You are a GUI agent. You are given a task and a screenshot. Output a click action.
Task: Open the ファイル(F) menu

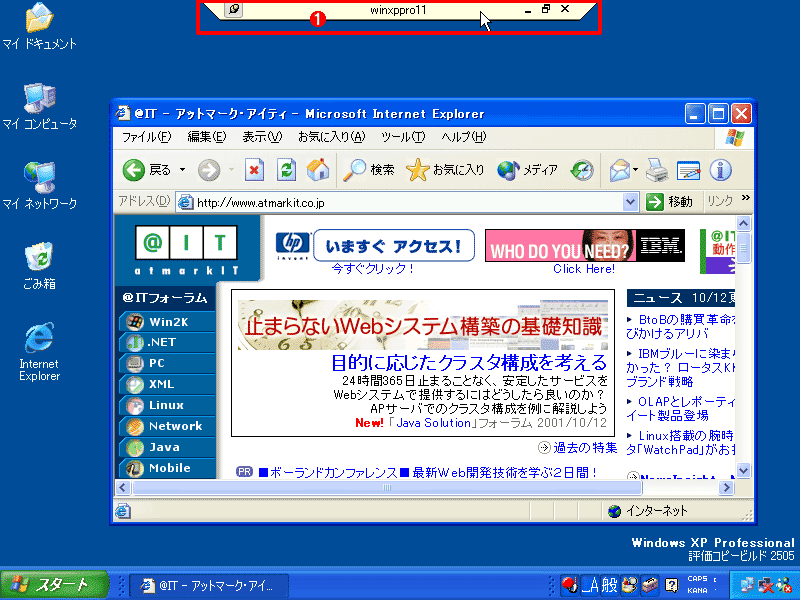146,137
